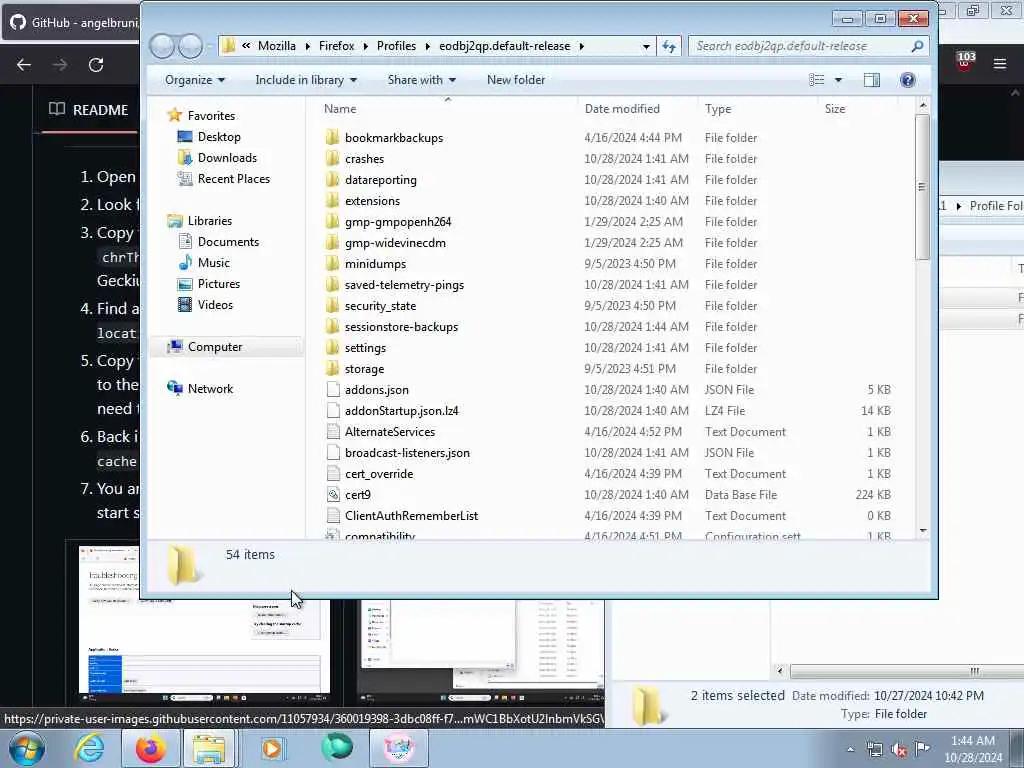Select the storage folder
Viewport: 1024px width, 768px height.
[x=364, y=369]
